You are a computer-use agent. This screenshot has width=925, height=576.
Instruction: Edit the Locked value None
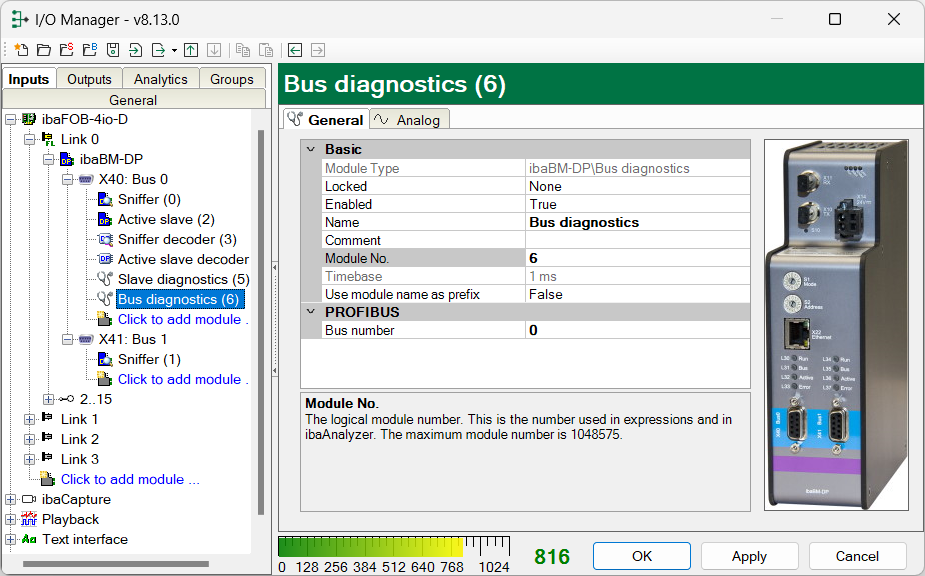[x=638, y=186]
